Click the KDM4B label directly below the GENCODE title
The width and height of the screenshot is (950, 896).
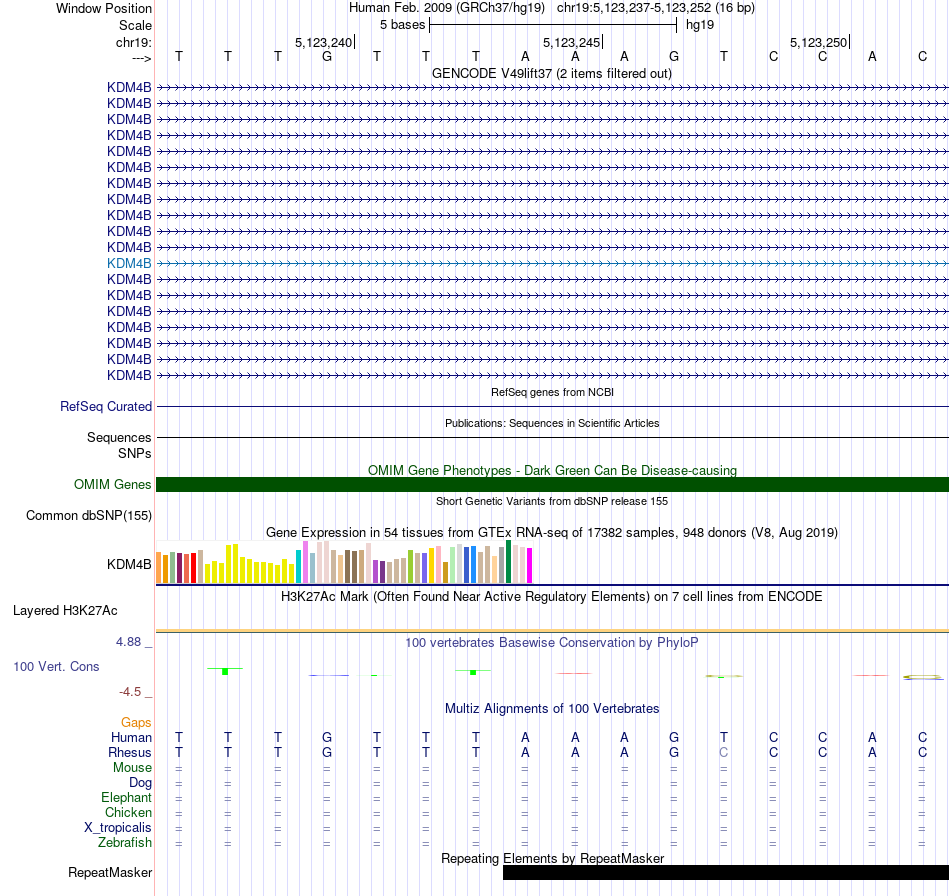point(129,88)
